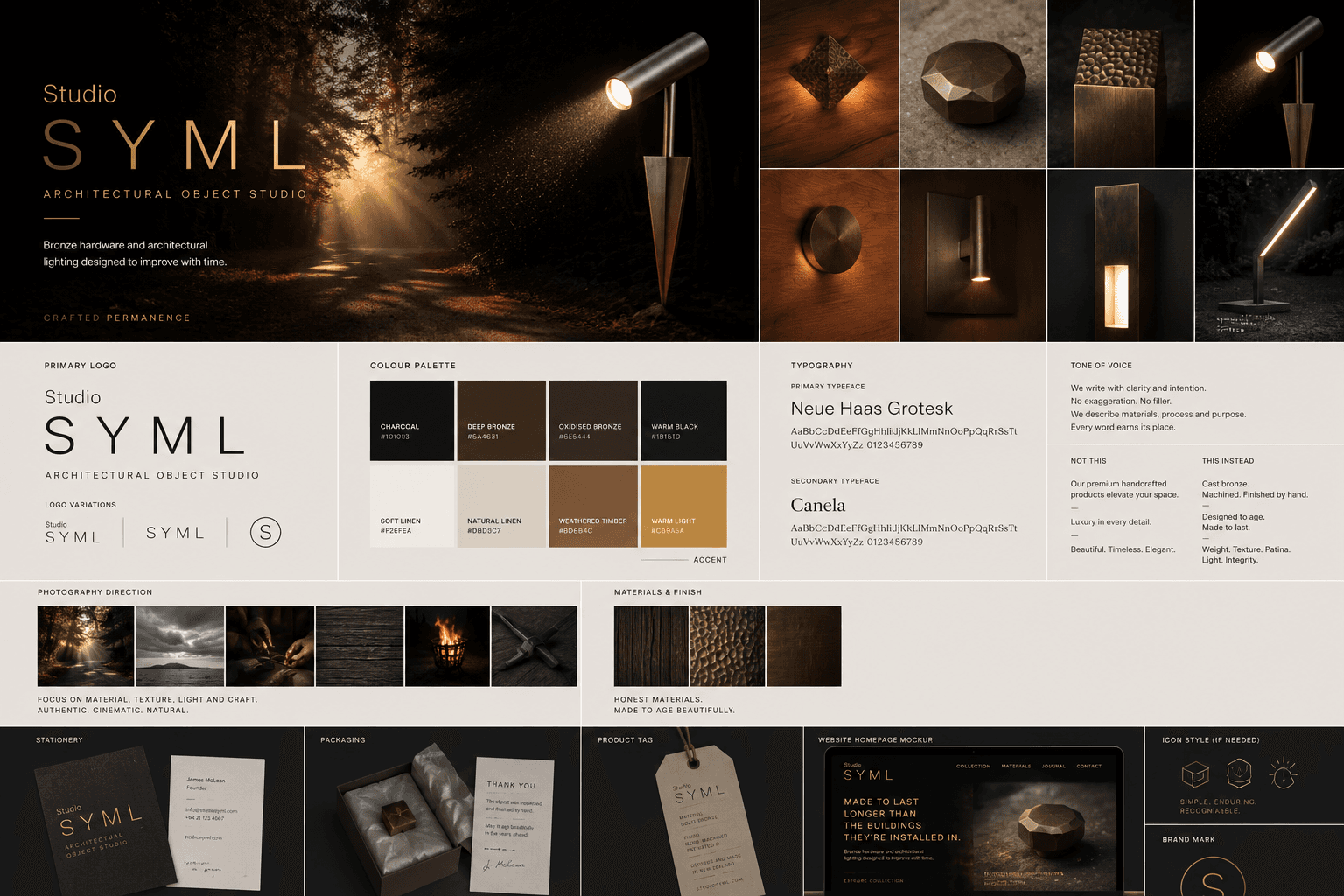This screenshot has height=896, width=1344.
Task: Pick the Oxidised Bronze colour swatch
Action: click(593, 421)
